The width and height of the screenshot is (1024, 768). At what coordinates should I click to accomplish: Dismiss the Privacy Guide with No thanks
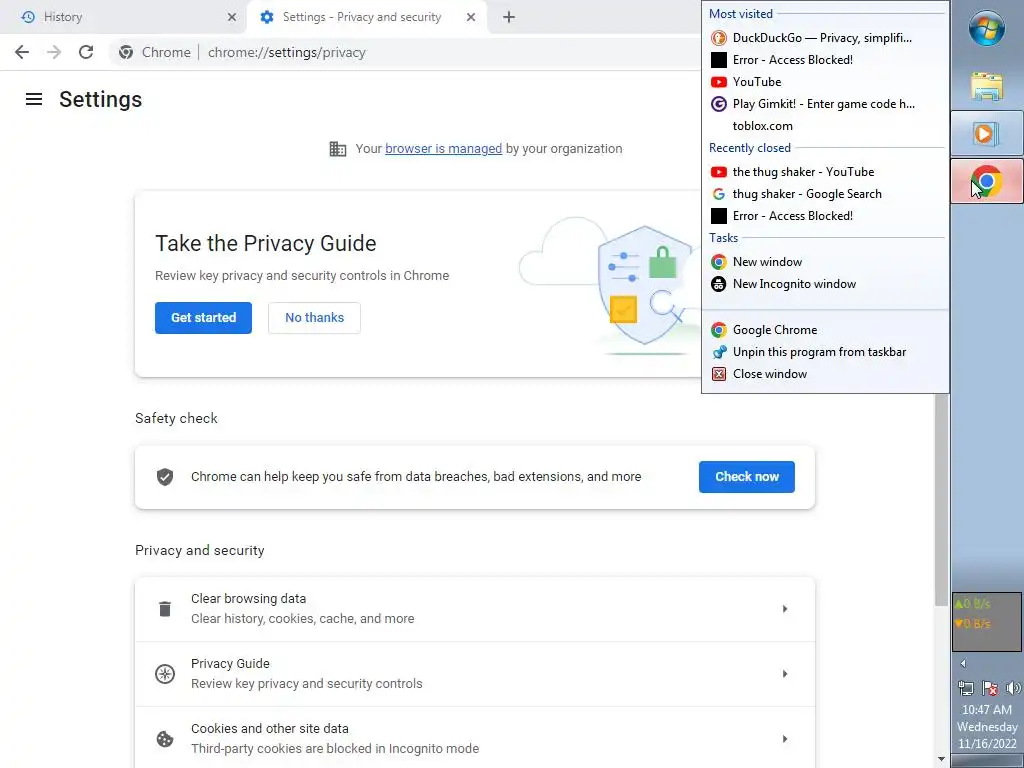pyautogui.click(x=314, y=317)
